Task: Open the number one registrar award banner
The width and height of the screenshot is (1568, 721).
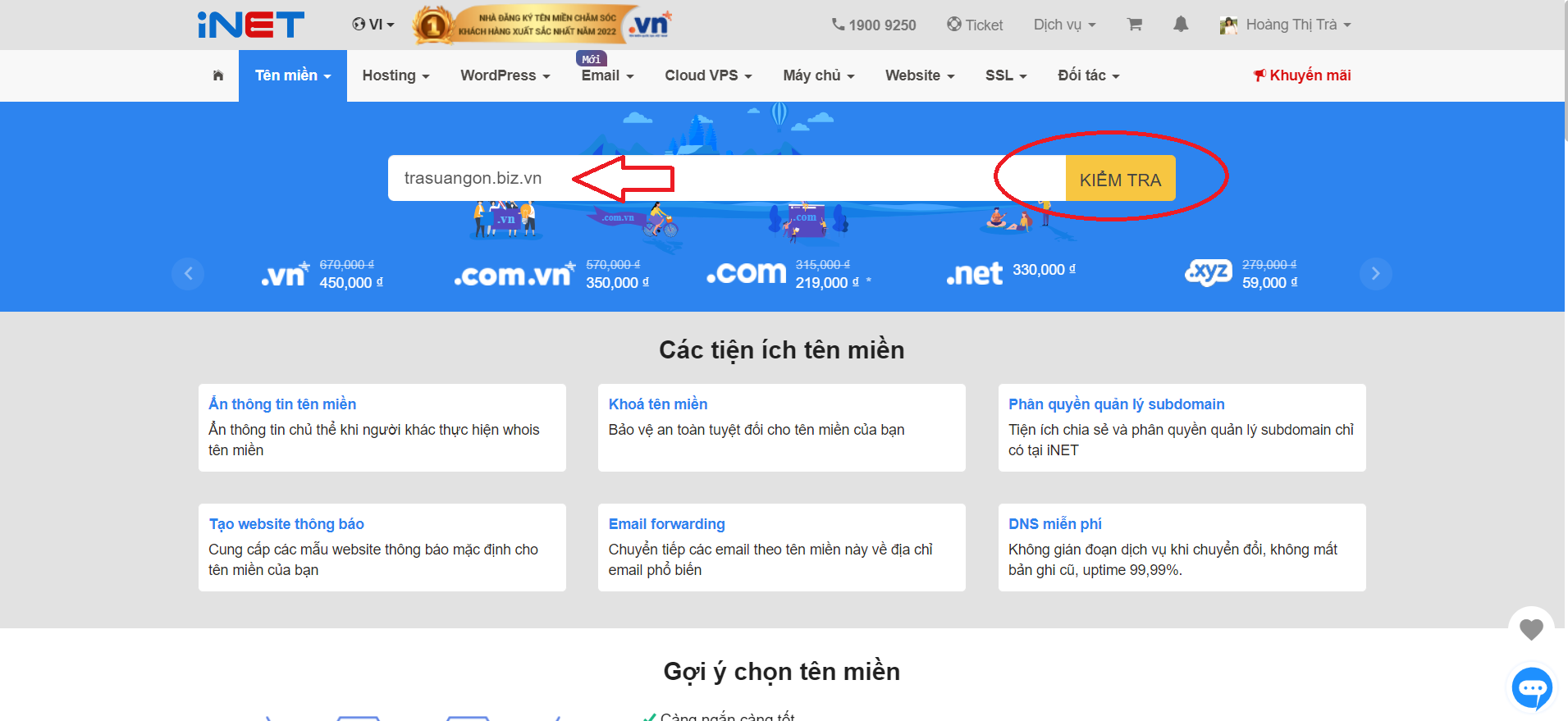Action: (x=542, y=25)
